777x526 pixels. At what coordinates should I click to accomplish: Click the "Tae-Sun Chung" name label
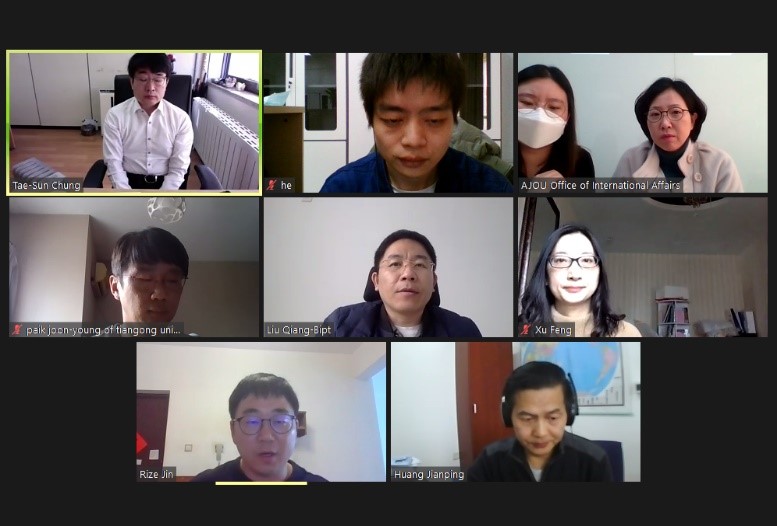pyautogui.click(x=47, y=185)
